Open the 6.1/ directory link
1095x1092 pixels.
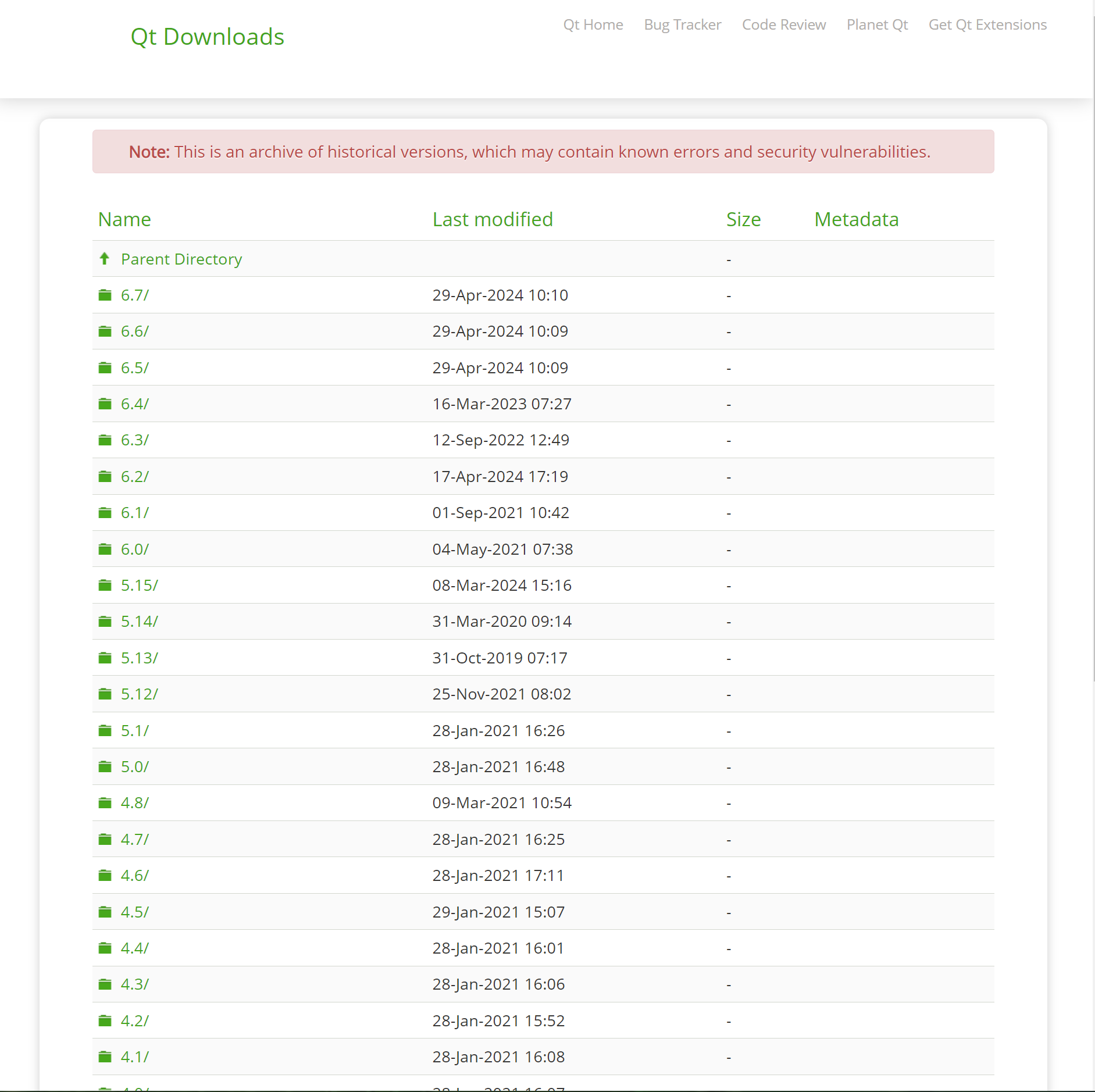(135, 513)
